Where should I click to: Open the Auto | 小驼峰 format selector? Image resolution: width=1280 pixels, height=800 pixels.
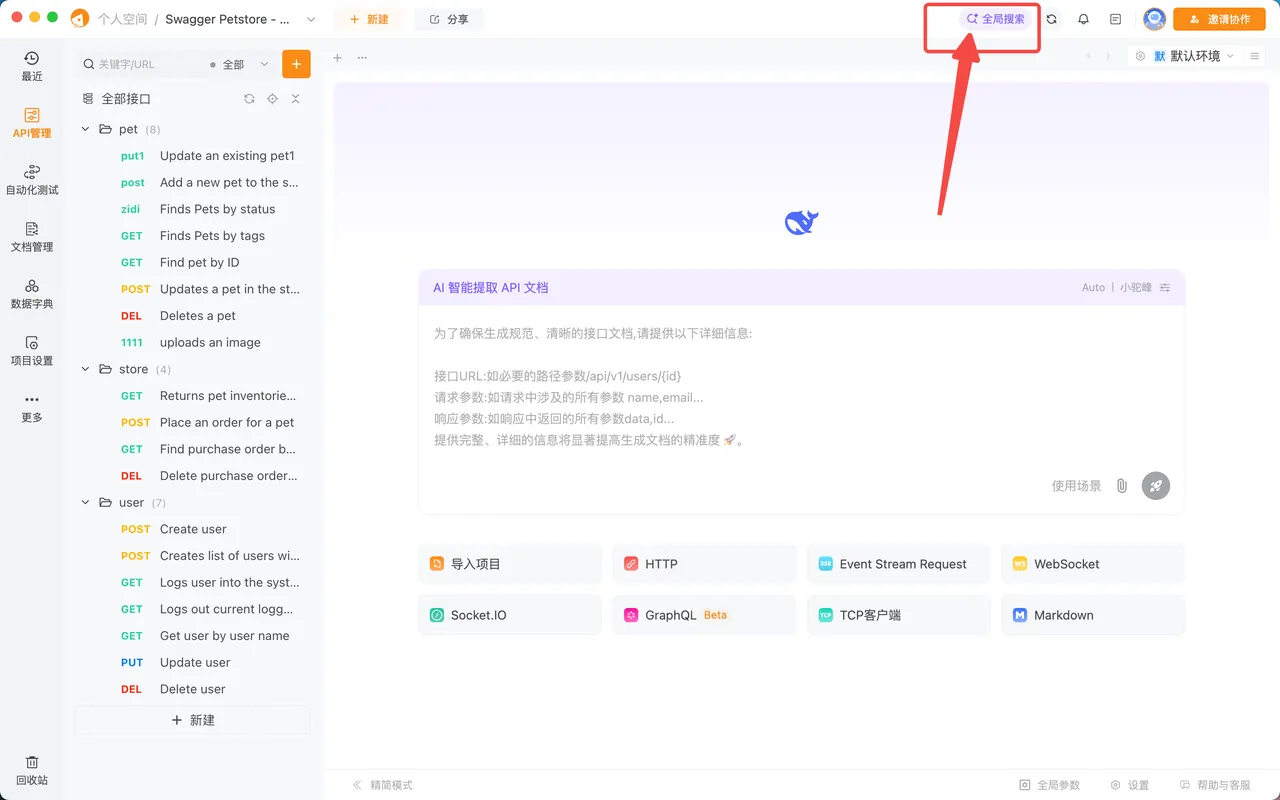(x=1117, y=288)
